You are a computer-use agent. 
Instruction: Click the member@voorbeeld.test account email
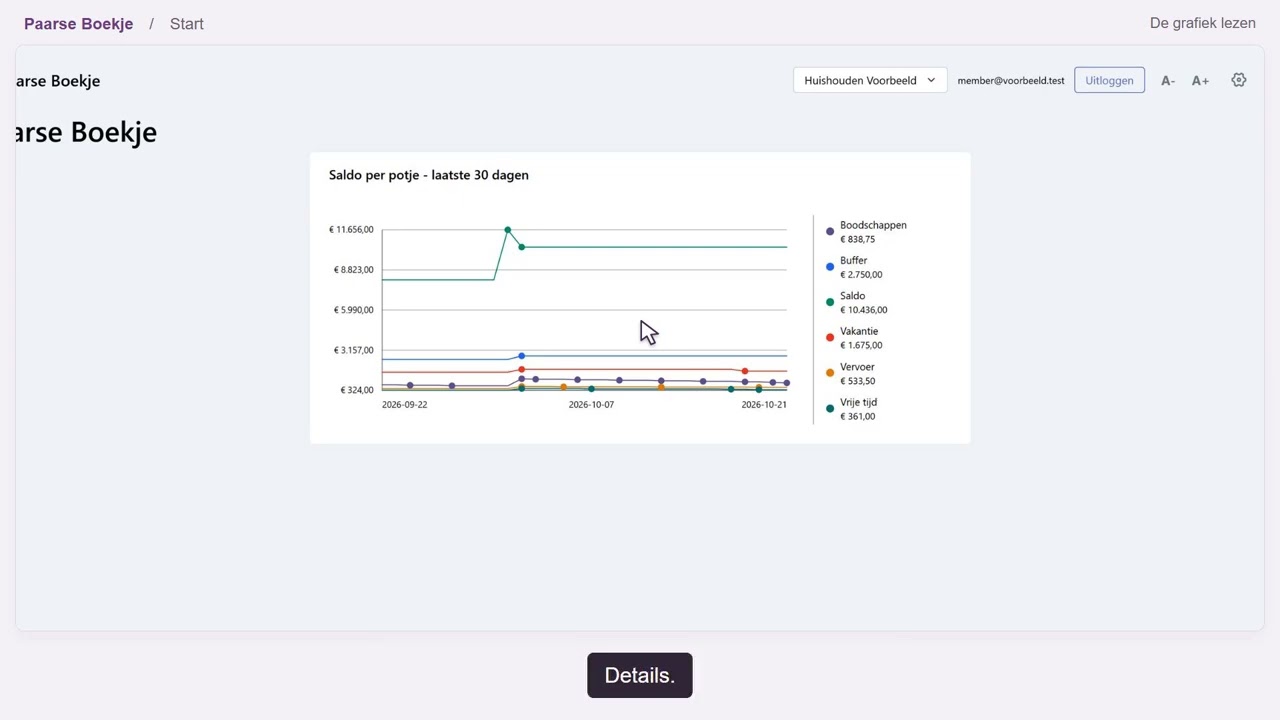(1011, 80)
